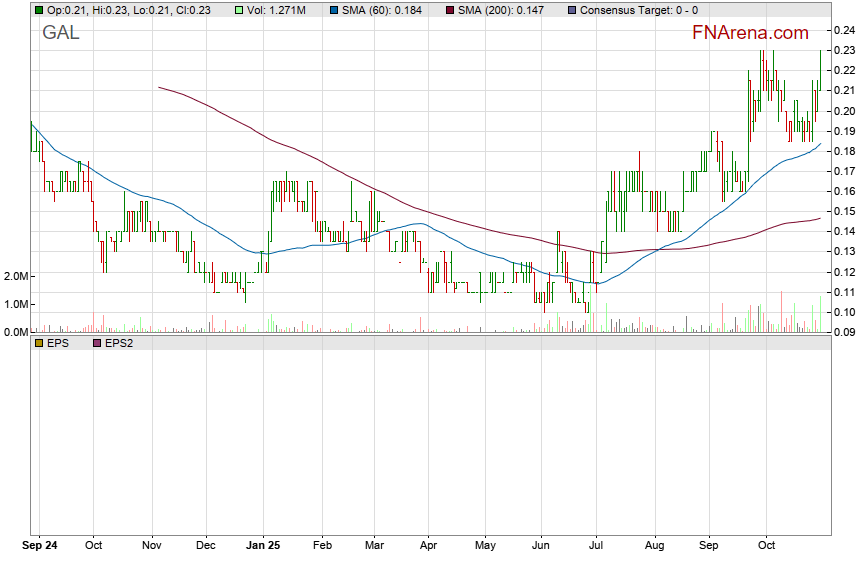Viewport: 859px width, 566px height.
Task: Open the FNArena.com watermark link
Action: pyautogui.click(x=750, y=33)
